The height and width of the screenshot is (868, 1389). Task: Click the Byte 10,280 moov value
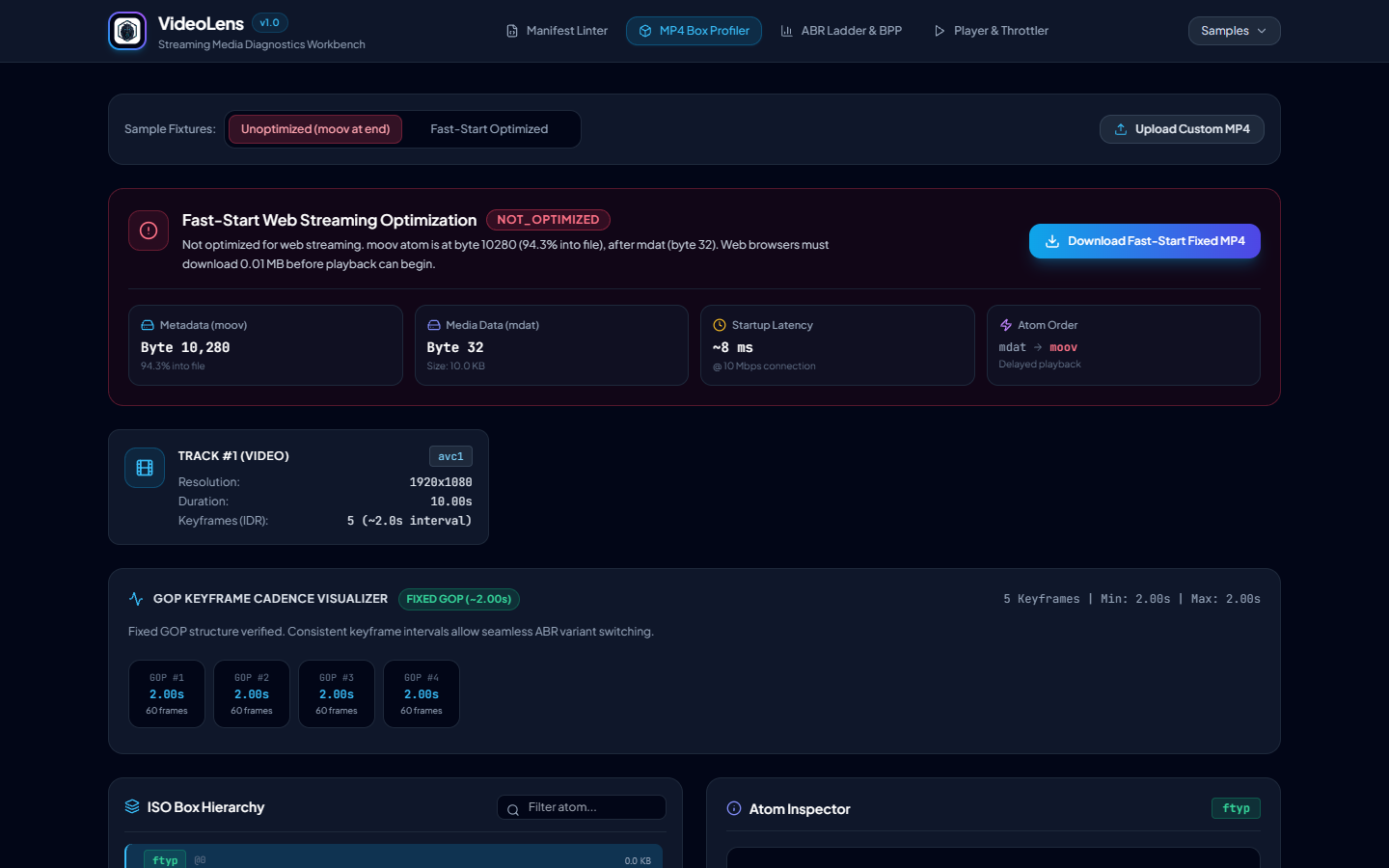pyautogui.click(x=185, y=347)
